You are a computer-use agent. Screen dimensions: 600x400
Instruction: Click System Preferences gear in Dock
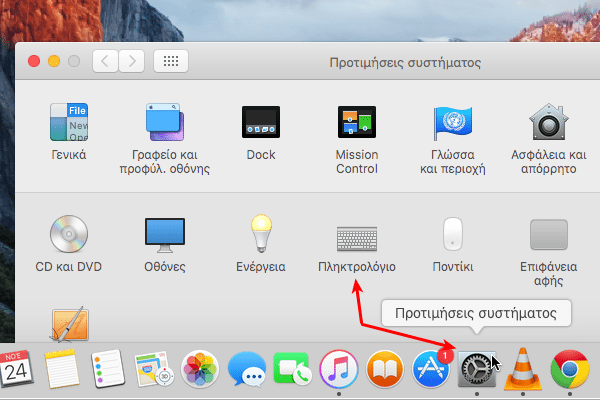click(x=477, y=369)
